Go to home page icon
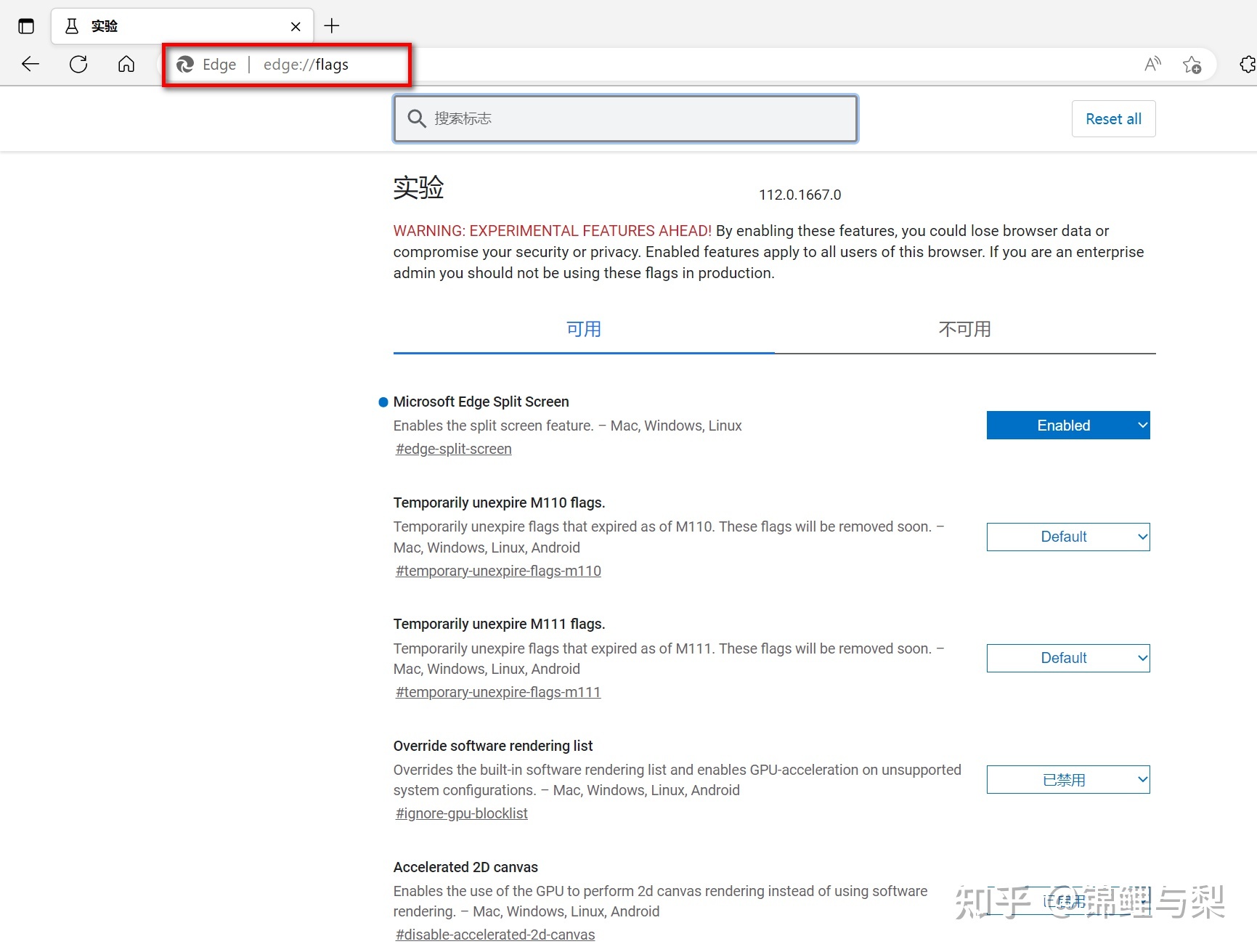The image size is (1257, 952). click(x=126, y=64)
